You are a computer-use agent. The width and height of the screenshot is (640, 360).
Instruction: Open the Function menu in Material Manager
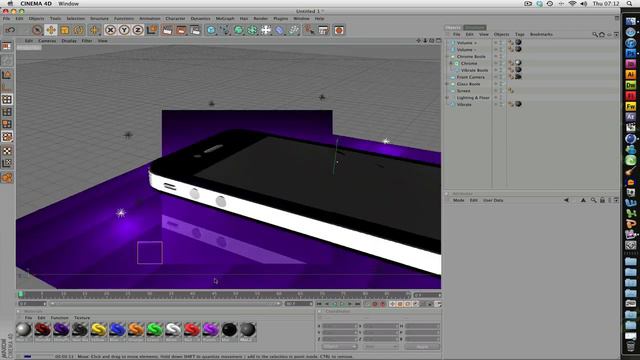click(x=60, y=318)
